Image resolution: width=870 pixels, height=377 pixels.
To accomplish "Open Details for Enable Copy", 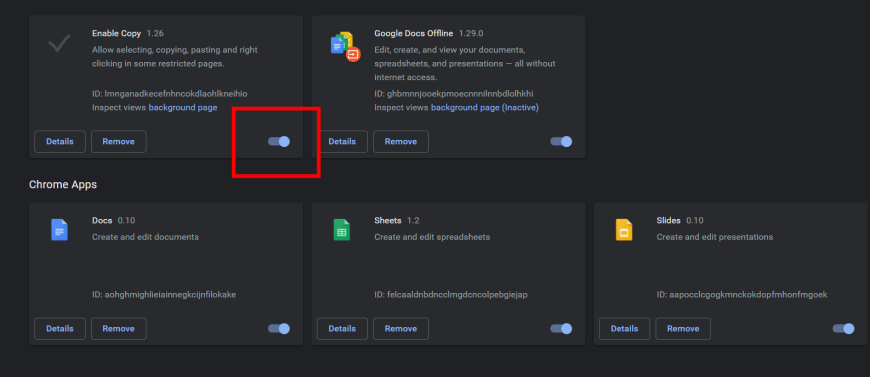I will click(60, 142).
